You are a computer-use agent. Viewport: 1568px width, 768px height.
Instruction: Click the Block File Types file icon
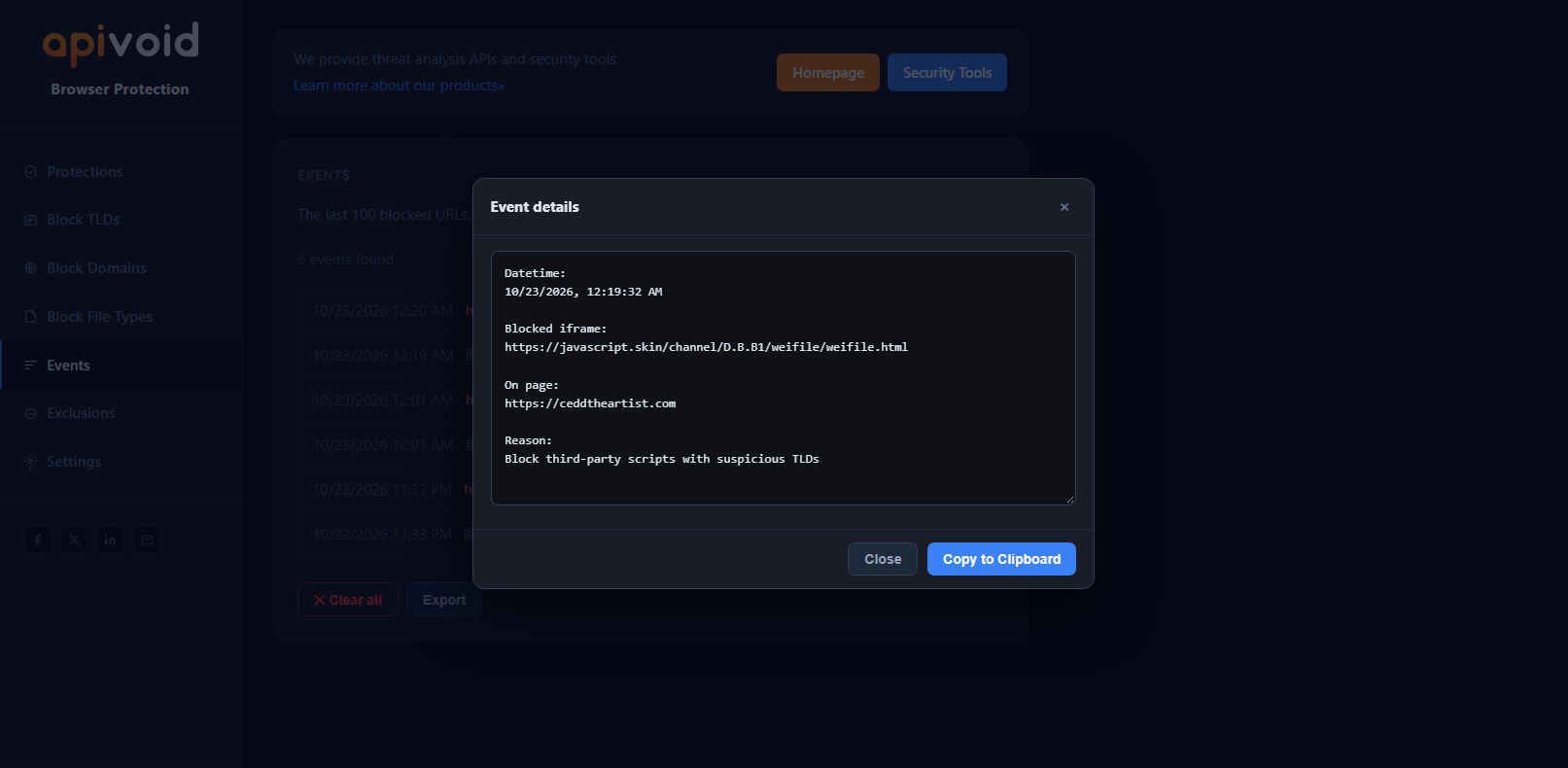pyautogui.click(x=30, y=317)
